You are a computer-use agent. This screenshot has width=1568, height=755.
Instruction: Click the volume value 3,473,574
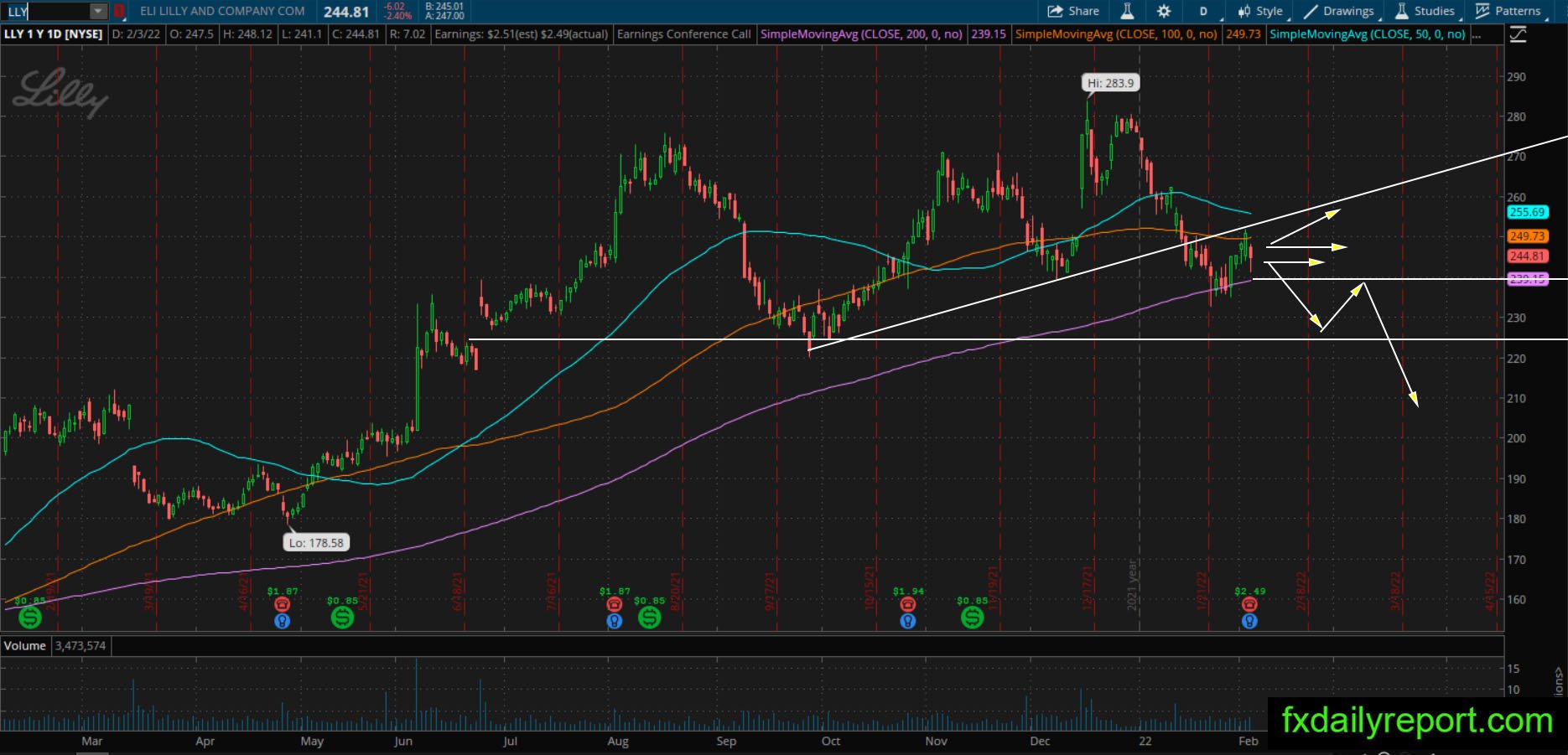click(80, 645)
